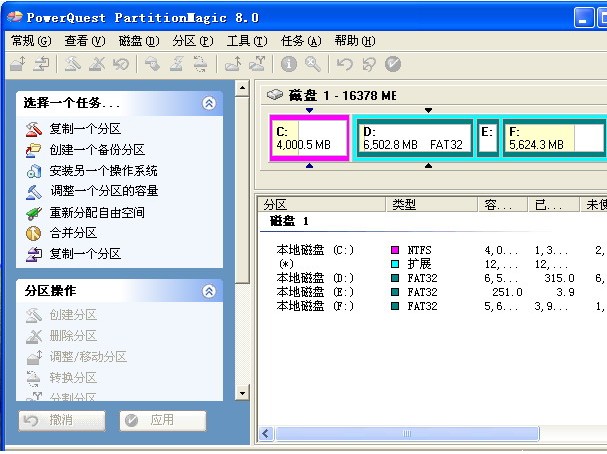Select the (*) extended partition row
The image size is (607, 454).
tap(432, 264)
